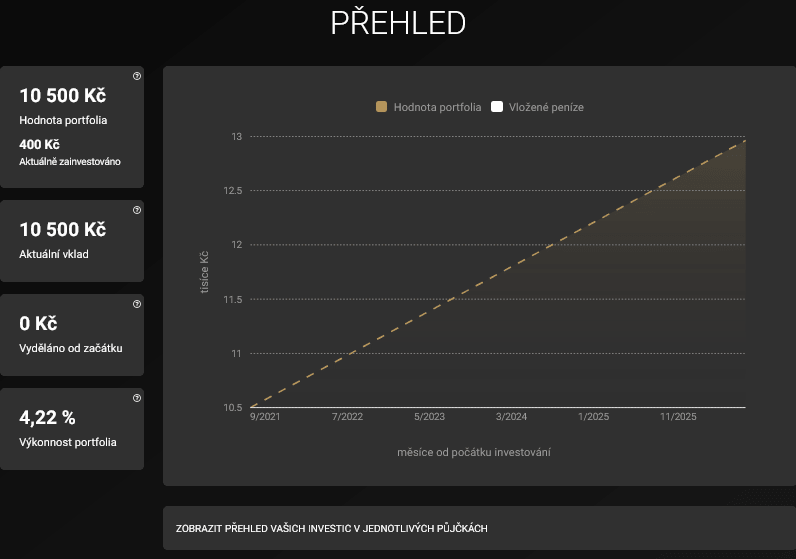The width and height of the screenshot is (796, 559).
Task: Click the 11/2025 label on chart axis
Action: (678, 417)
